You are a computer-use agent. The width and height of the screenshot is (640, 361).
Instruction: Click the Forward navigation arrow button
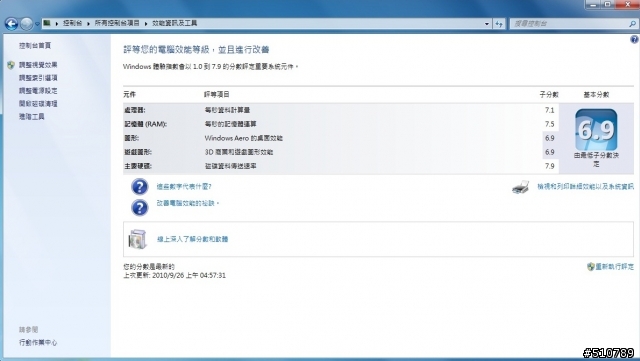pyautogui.click(x=27, y=24)
